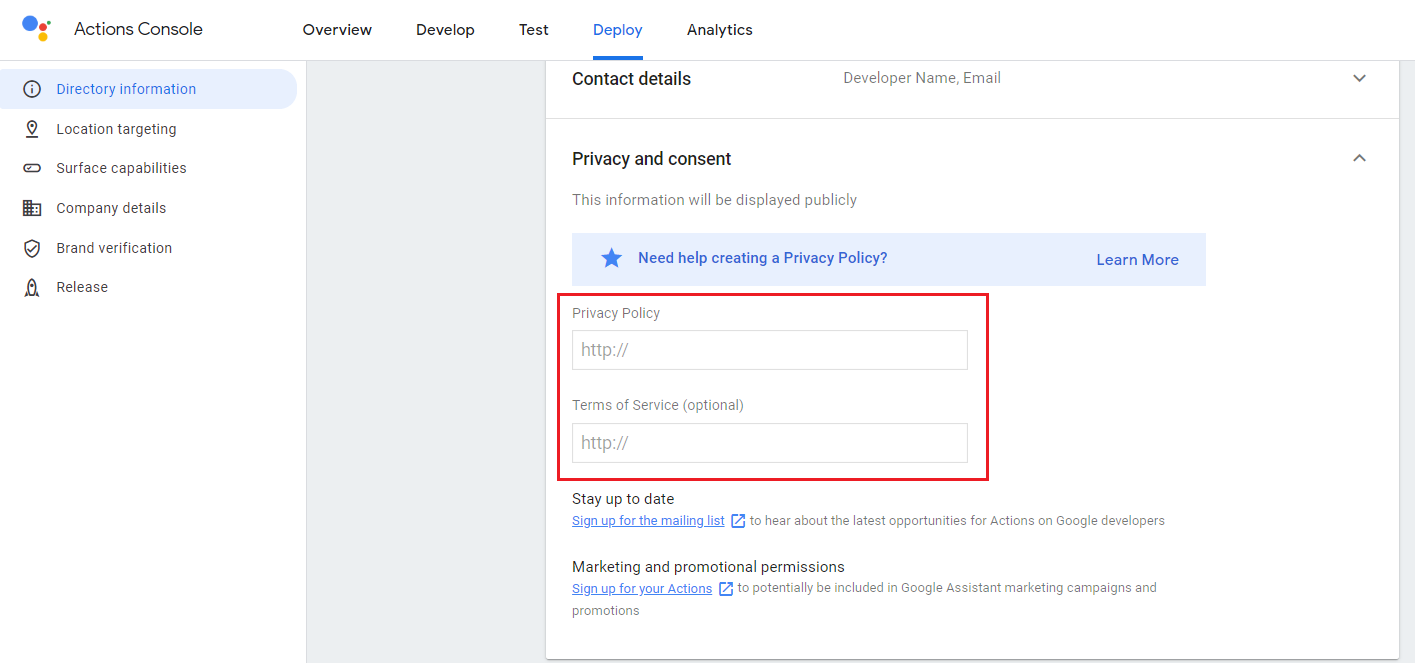Click the Release rocket icon

click(32, 287)
